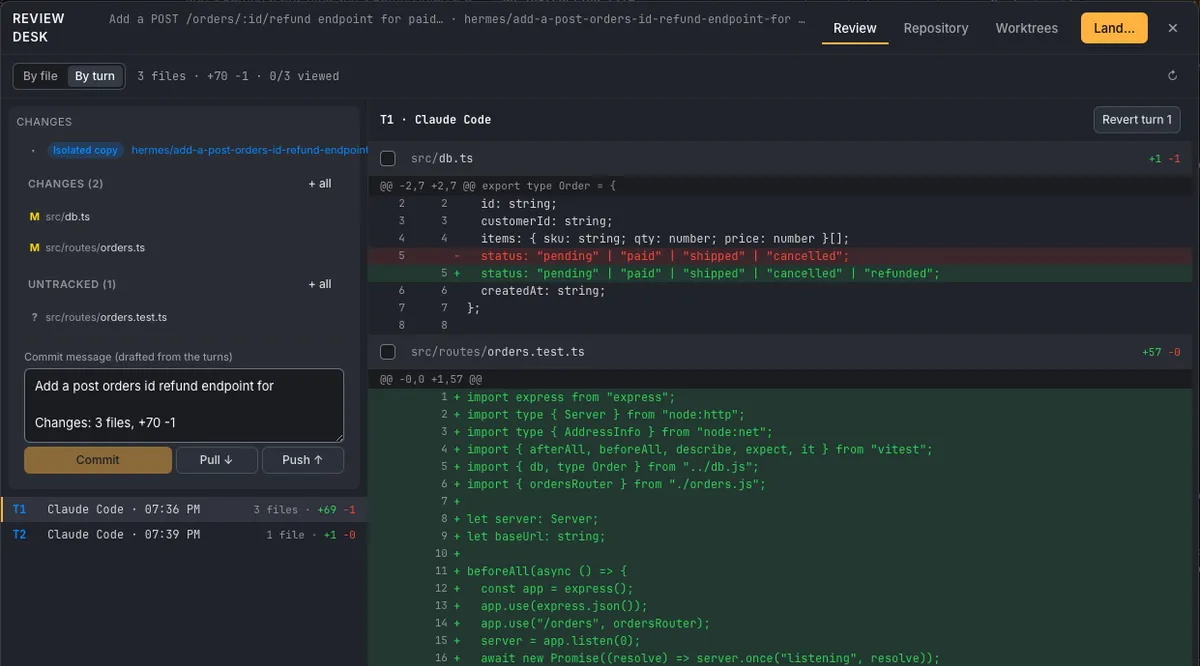This screenshot has width=1200, height=666.
Task: Click the Push button
Action: (303, 460)
